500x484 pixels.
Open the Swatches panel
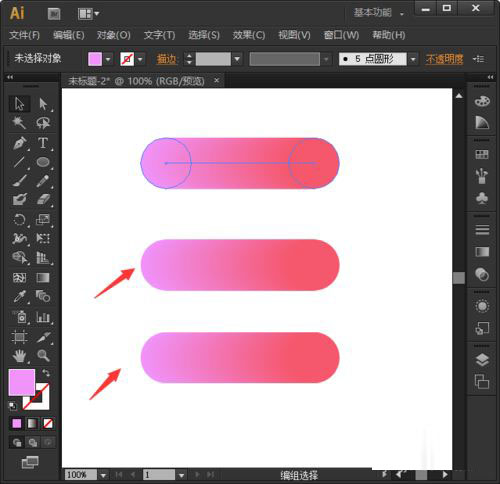click(482, 154)
